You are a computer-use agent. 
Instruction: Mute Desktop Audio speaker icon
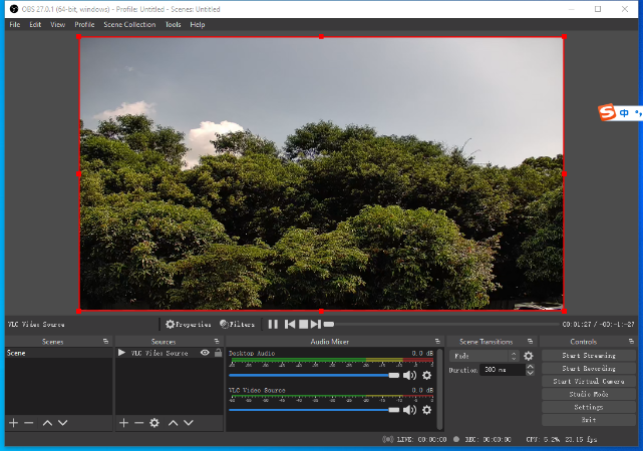click(x=409, y=375)
